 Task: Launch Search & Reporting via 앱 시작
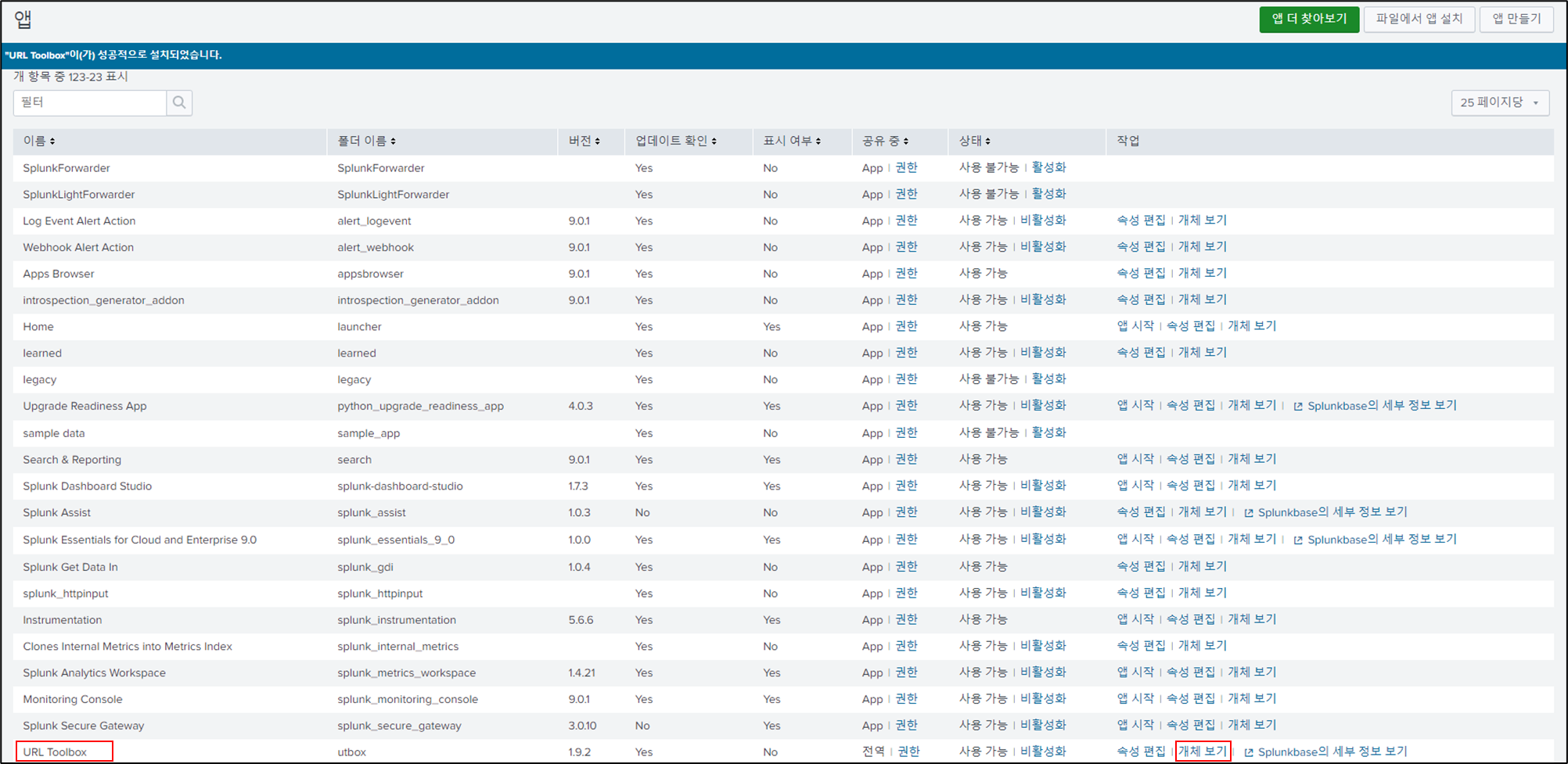(1135, 459)
